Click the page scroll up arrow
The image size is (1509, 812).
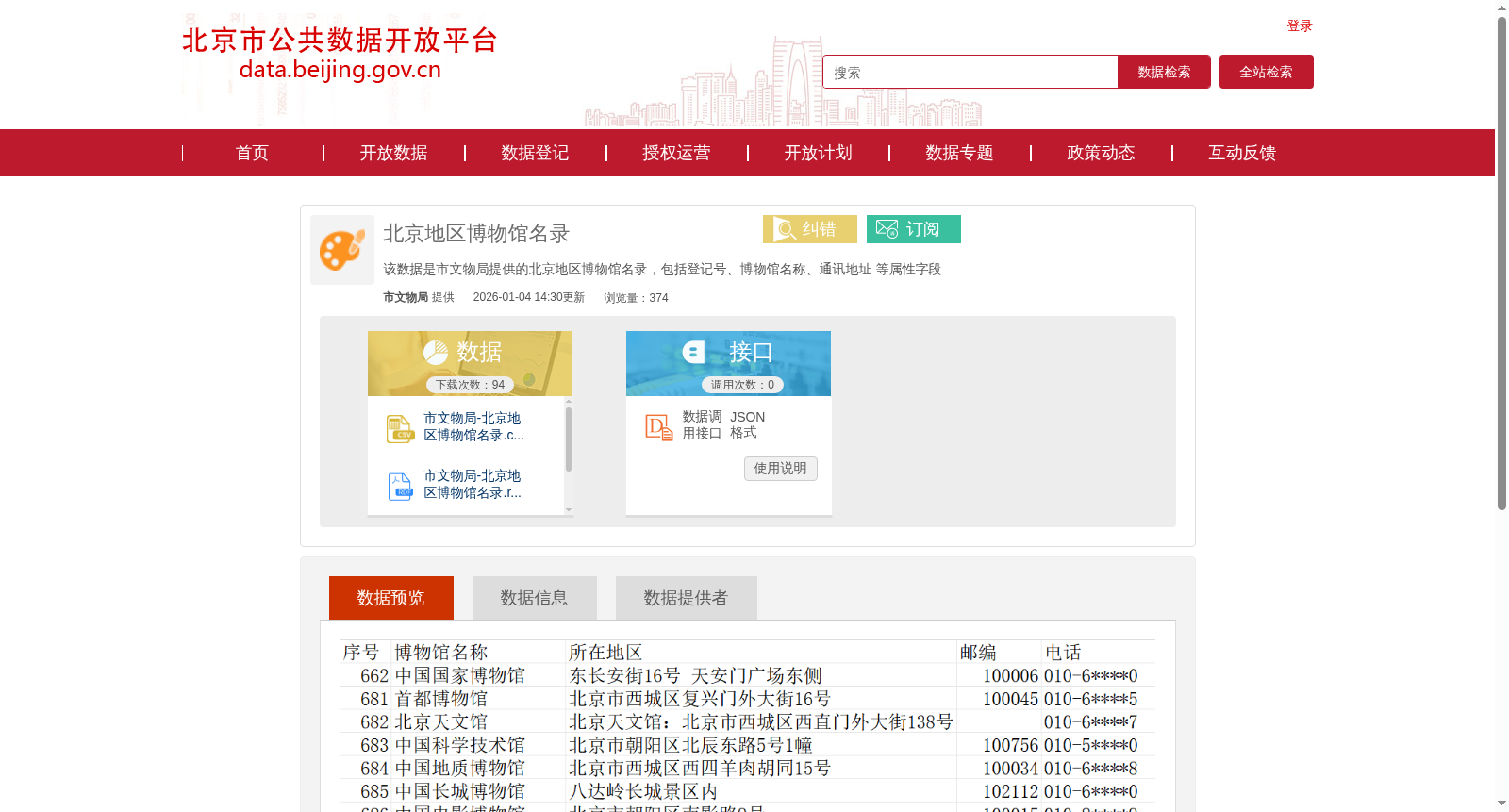1501,8
